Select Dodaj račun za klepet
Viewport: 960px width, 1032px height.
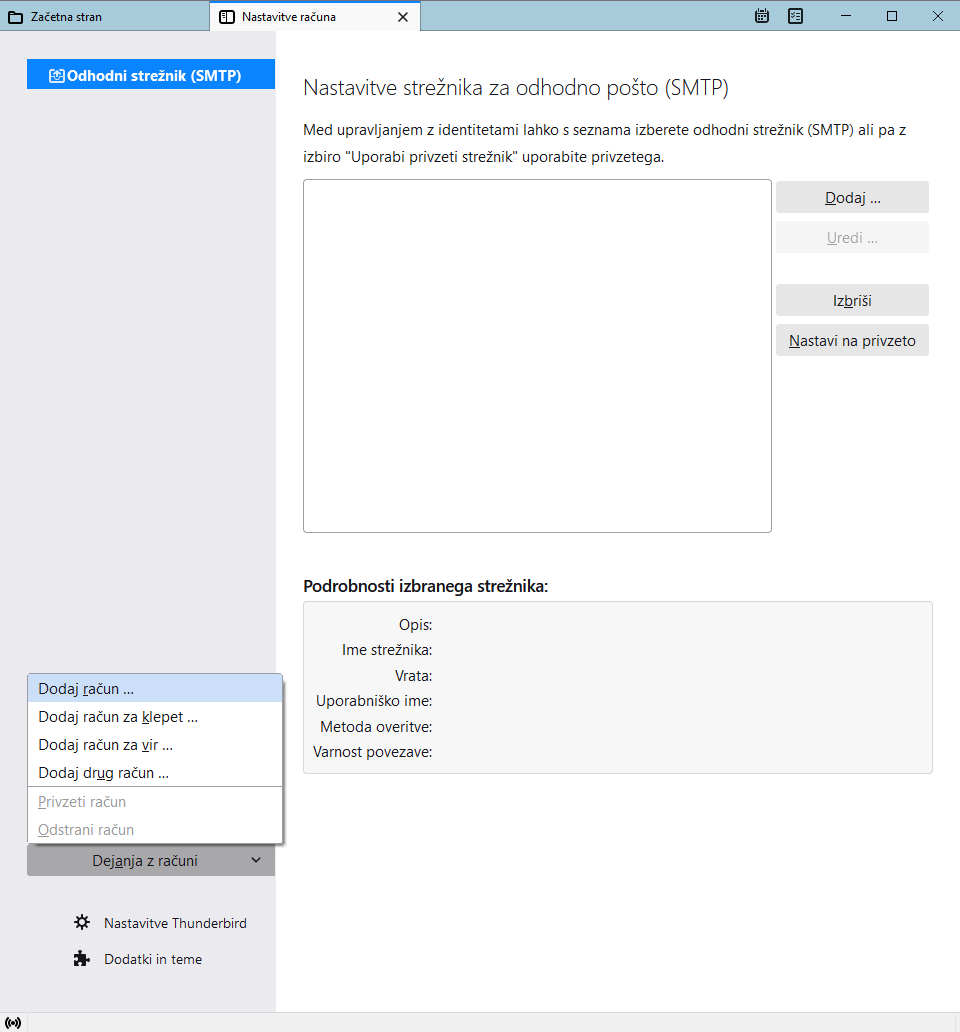tap(118, 717)
